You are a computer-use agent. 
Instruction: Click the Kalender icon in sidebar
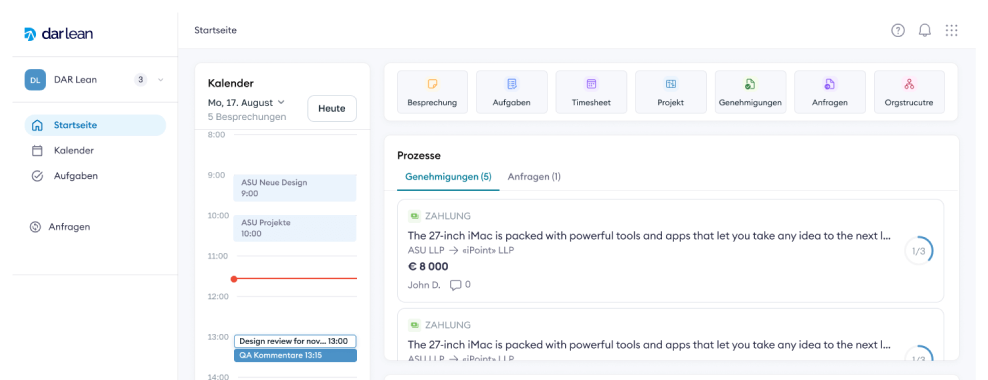37,151
